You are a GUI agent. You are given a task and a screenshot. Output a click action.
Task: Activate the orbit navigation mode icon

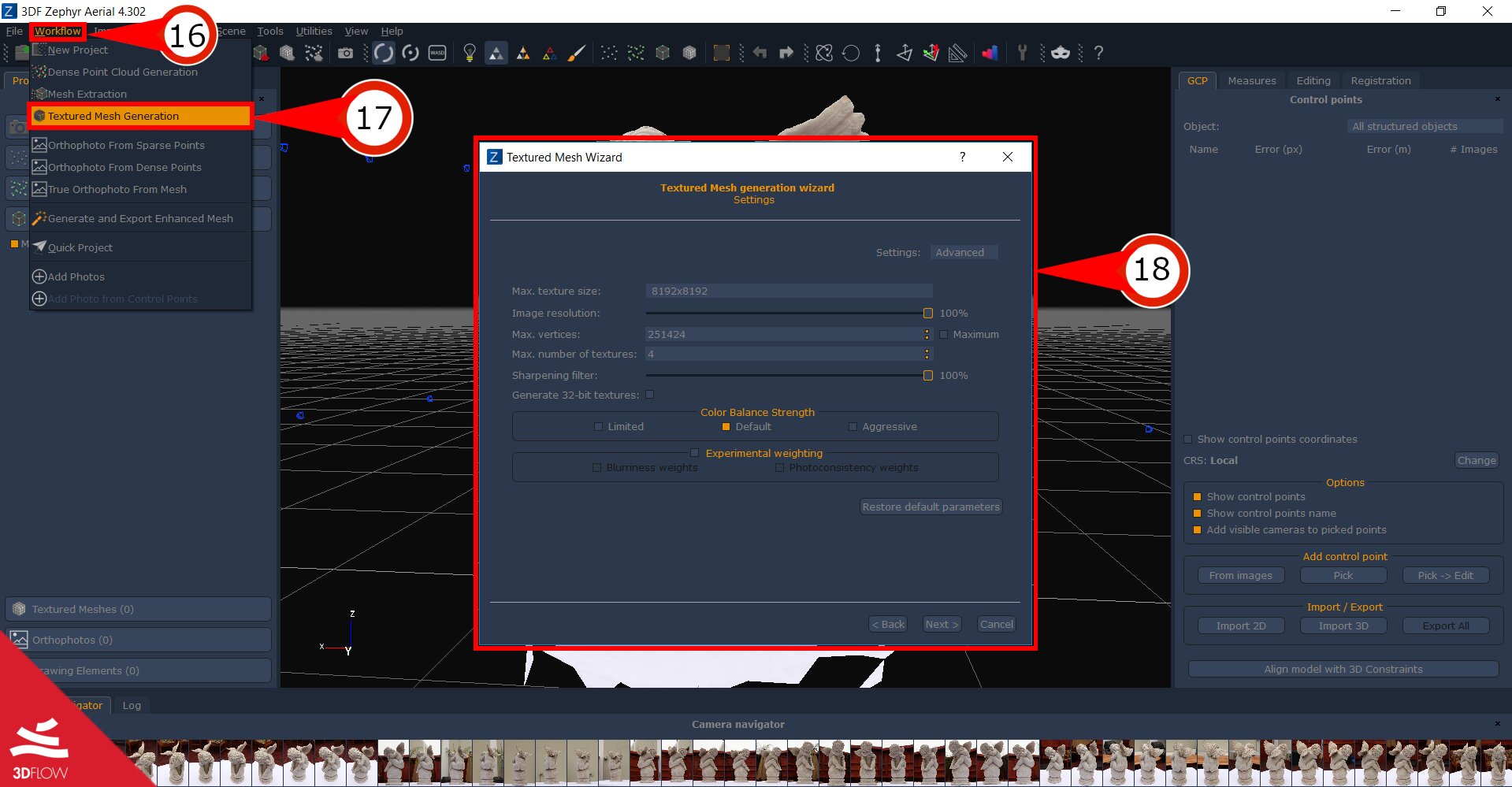384,53
